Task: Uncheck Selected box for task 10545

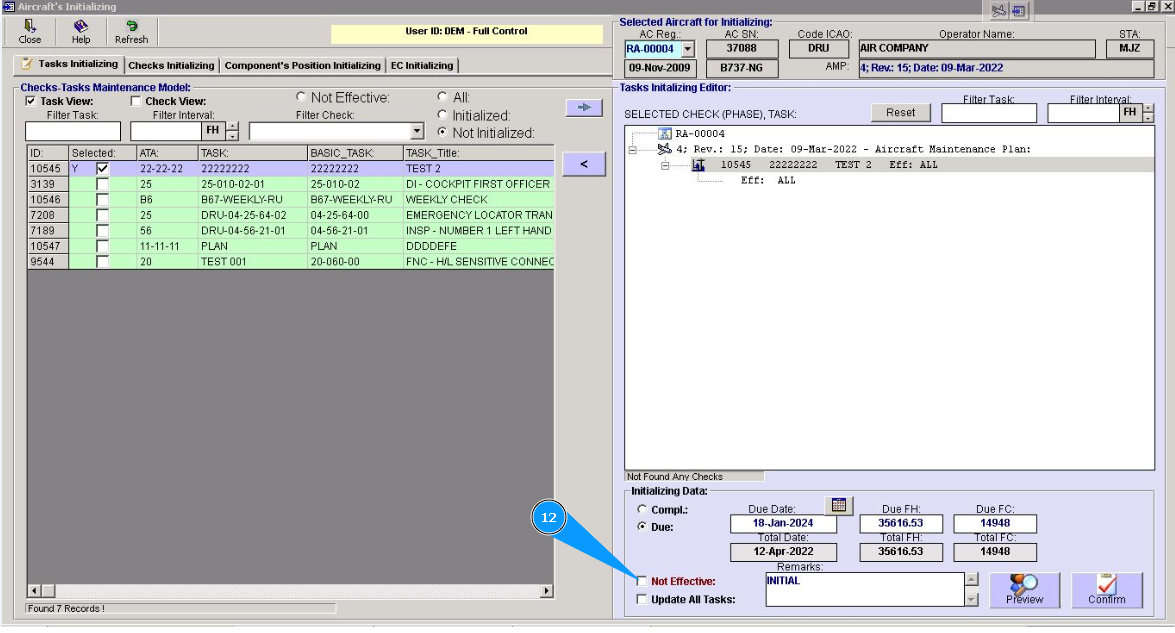Action: point(103,169)
